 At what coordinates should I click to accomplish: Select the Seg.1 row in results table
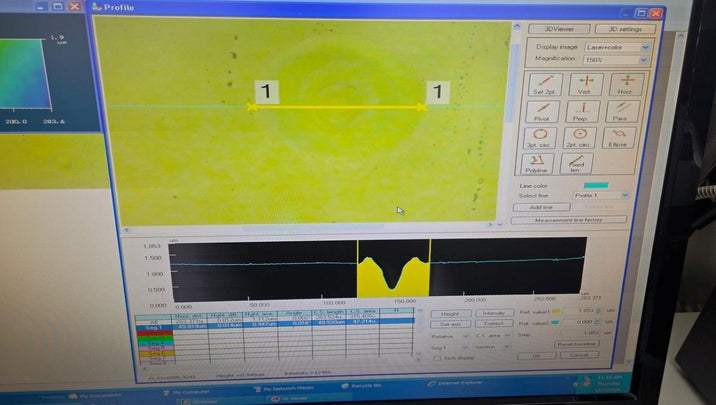tap(275, 324)
